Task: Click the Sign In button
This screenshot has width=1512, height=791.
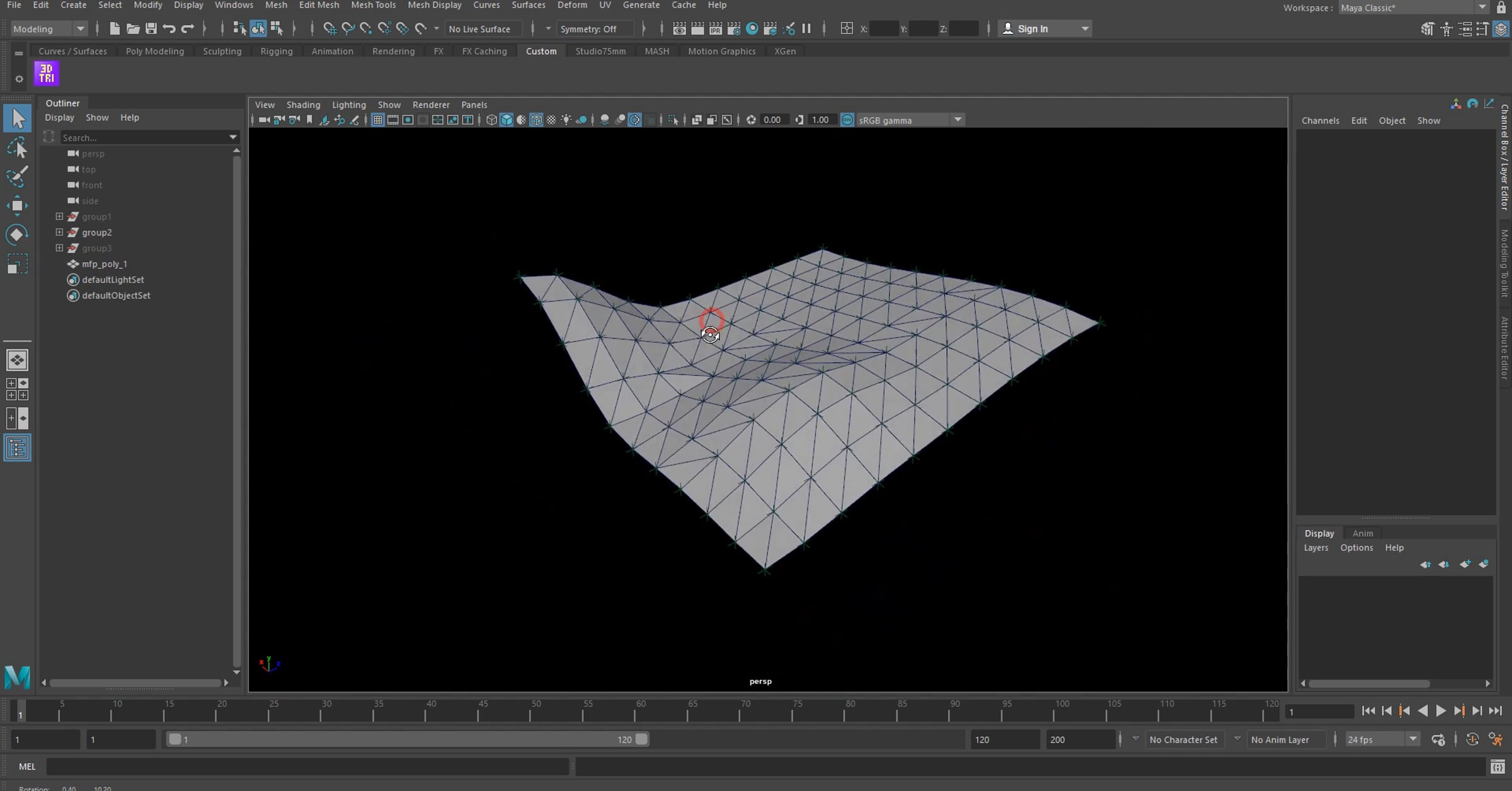Action: point(1044,28)
